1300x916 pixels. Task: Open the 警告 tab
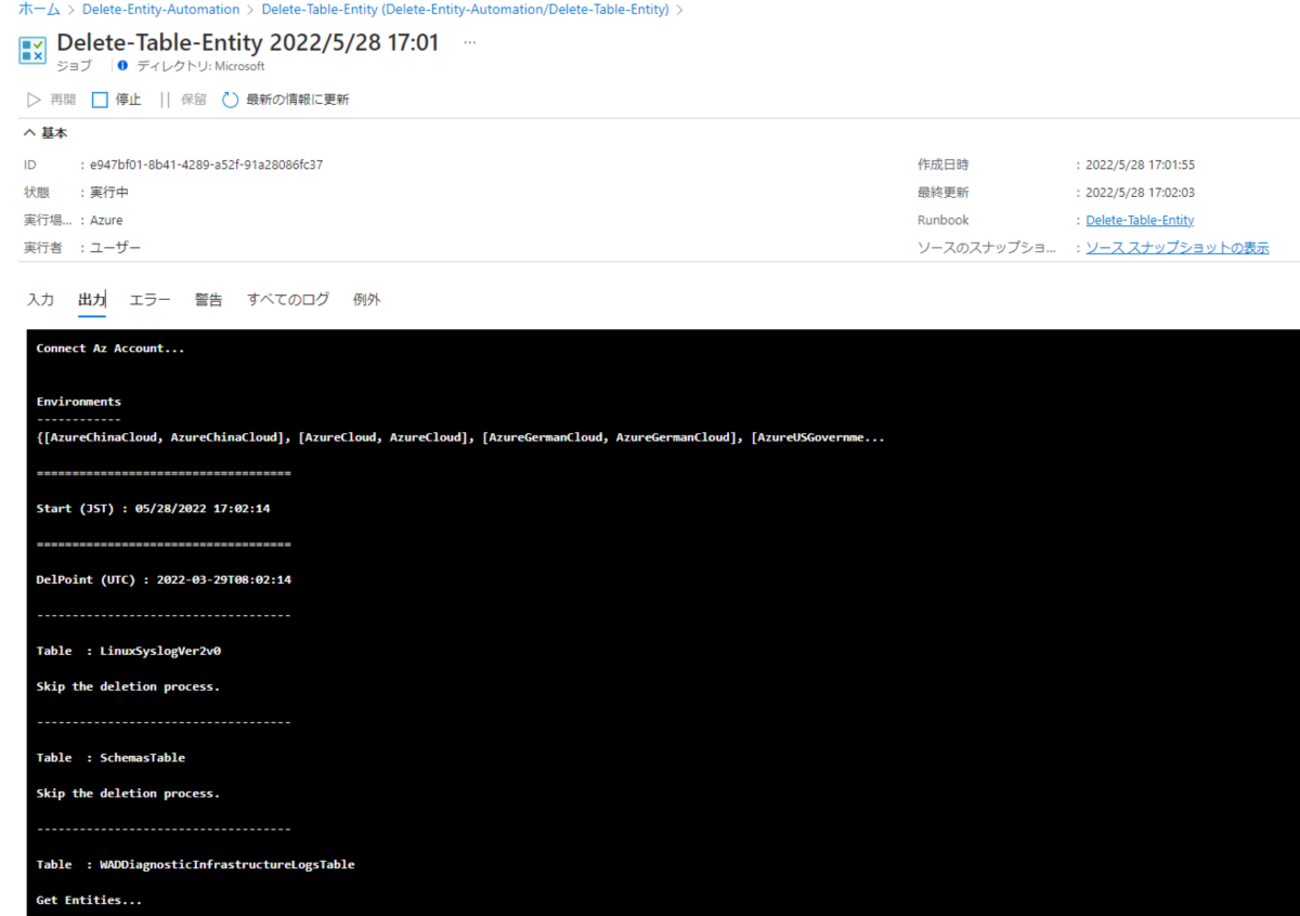click(209, 299)
